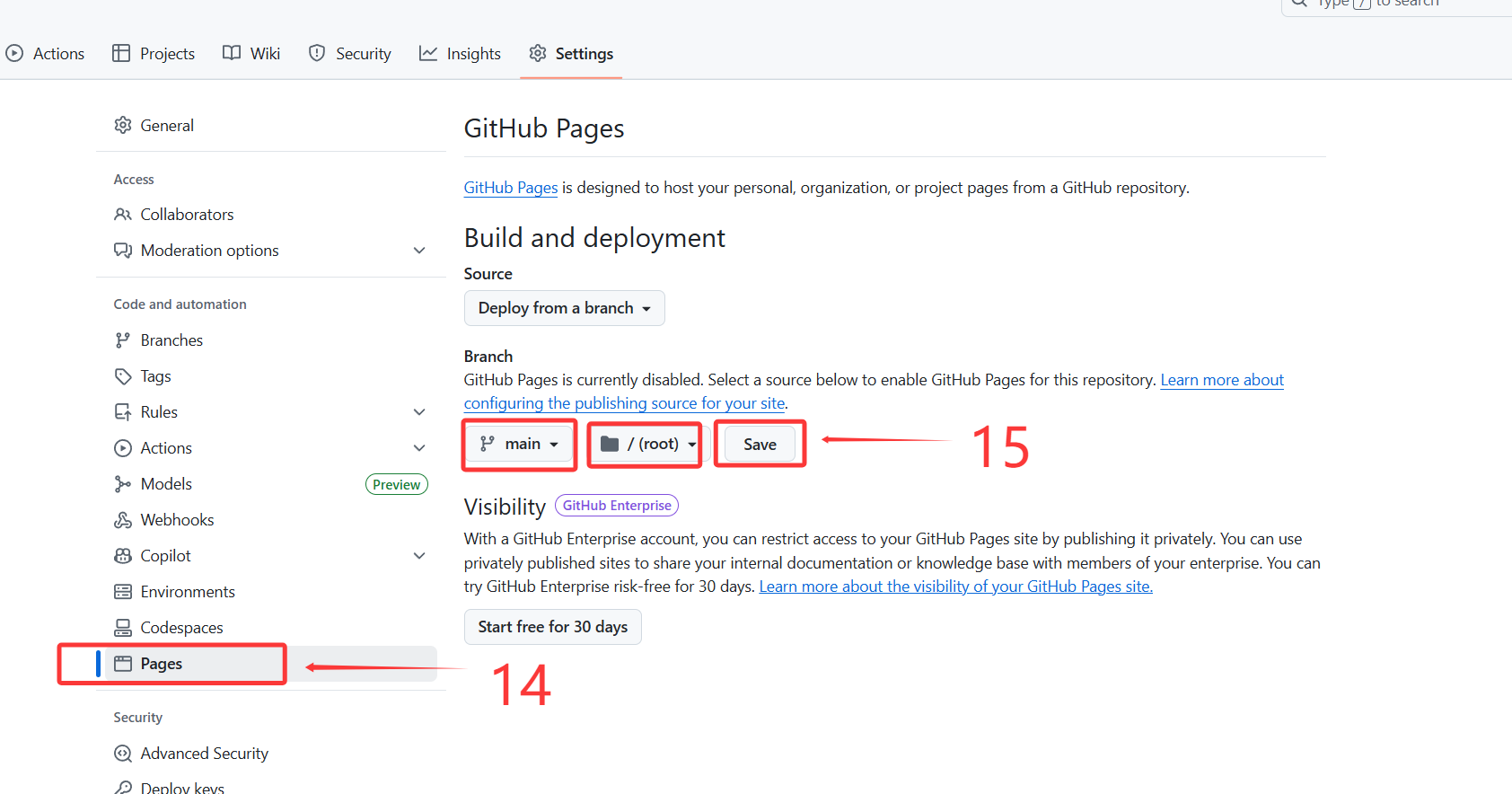
Task: Click the Branches git-branch icon in the sidebar
Action: point(123,340)
